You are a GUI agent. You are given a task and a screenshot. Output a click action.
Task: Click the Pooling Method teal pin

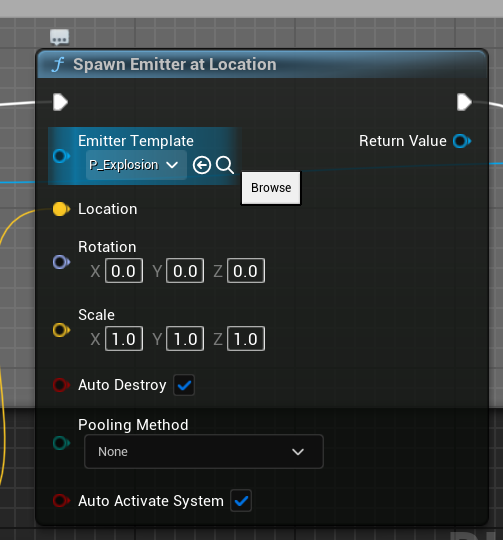coord(61,443)
